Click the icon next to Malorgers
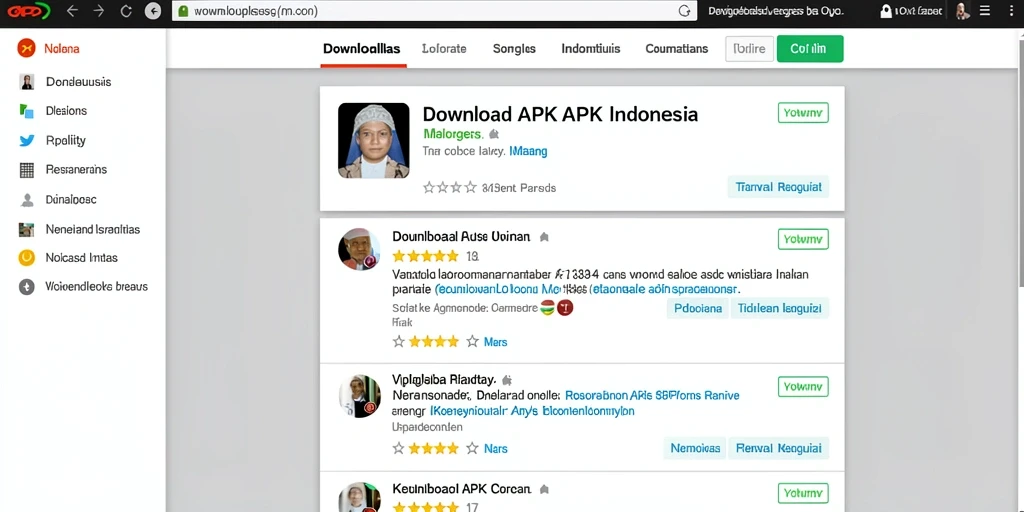 [x=494, y=135]
